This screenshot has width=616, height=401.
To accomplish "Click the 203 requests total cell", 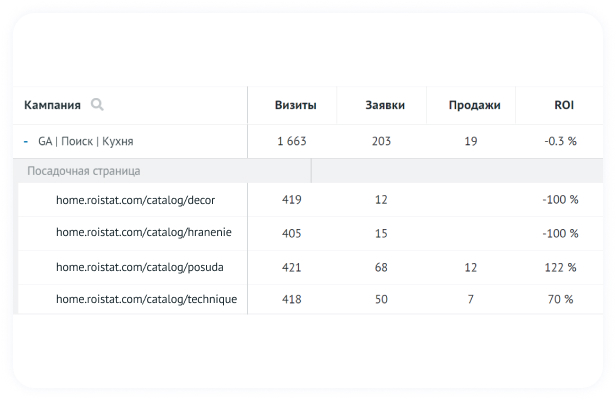I will tap(381, 141).
